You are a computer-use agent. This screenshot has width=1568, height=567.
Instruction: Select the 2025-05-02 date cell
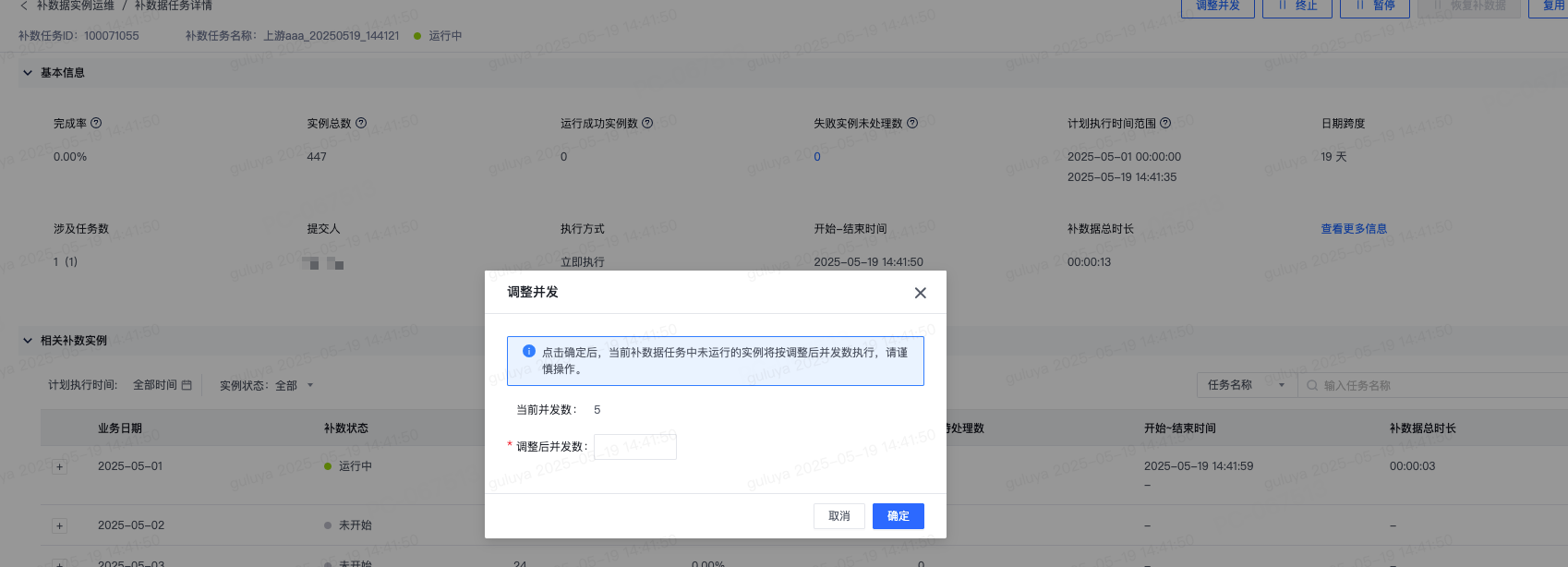[x=131, y=525]
